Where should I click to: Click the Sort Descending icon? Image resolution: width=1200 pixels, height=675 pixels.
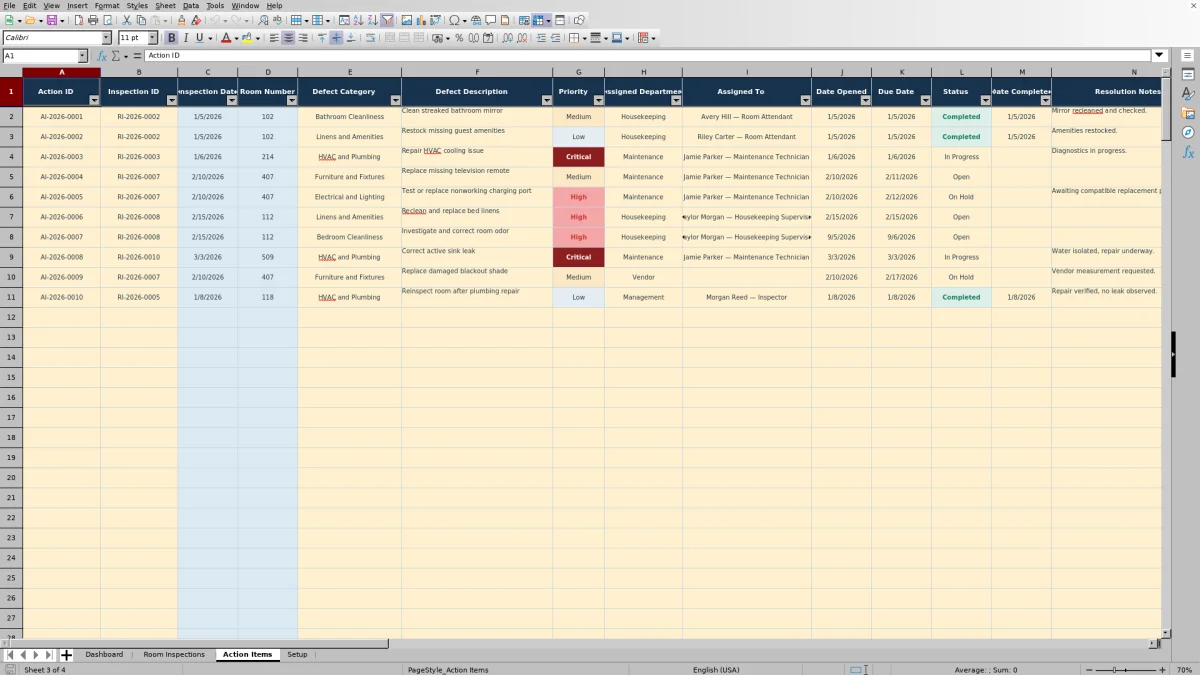pyautogui.click(x=372, y=20)
